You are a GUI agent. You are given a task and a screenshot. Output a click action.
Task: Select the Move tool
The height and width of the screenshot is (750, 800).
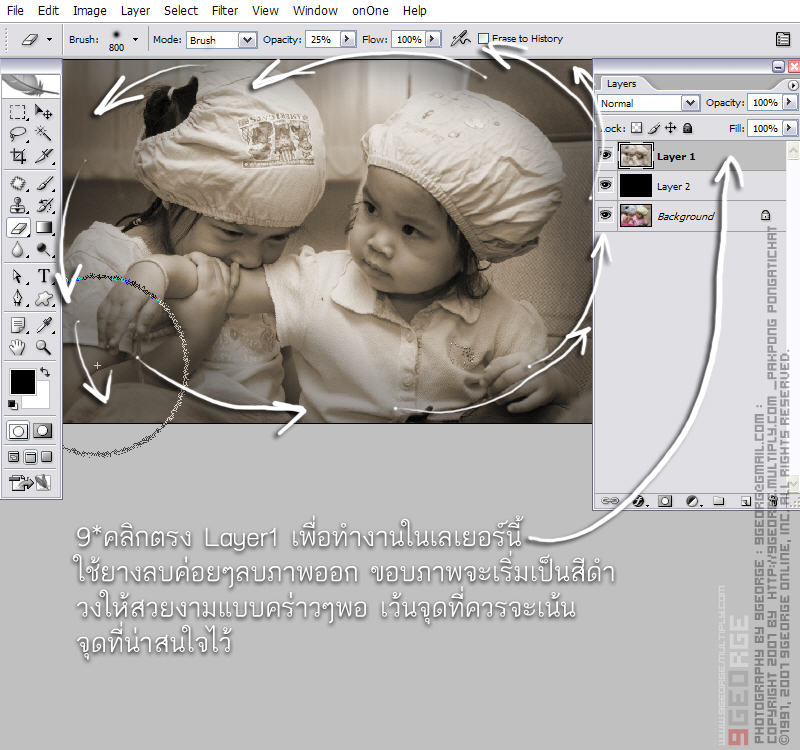tap(43, 112)
